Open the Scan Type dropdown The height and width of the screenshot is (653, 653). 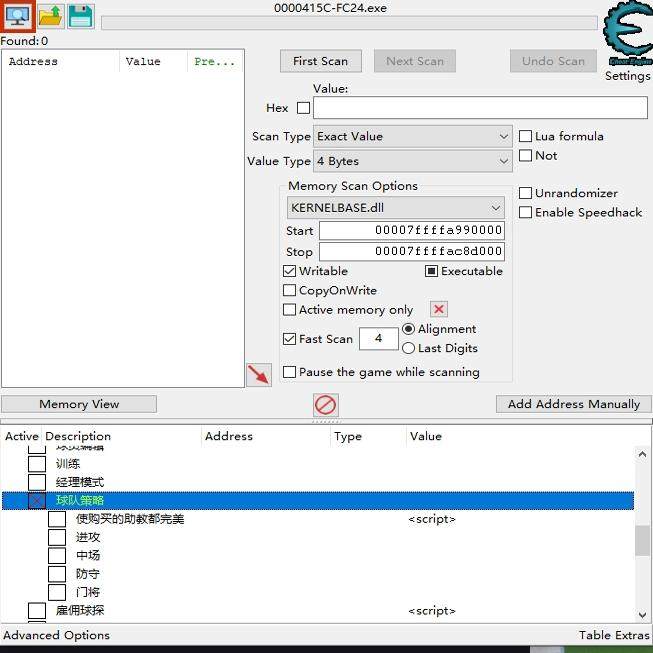click(x=413, y=136)
